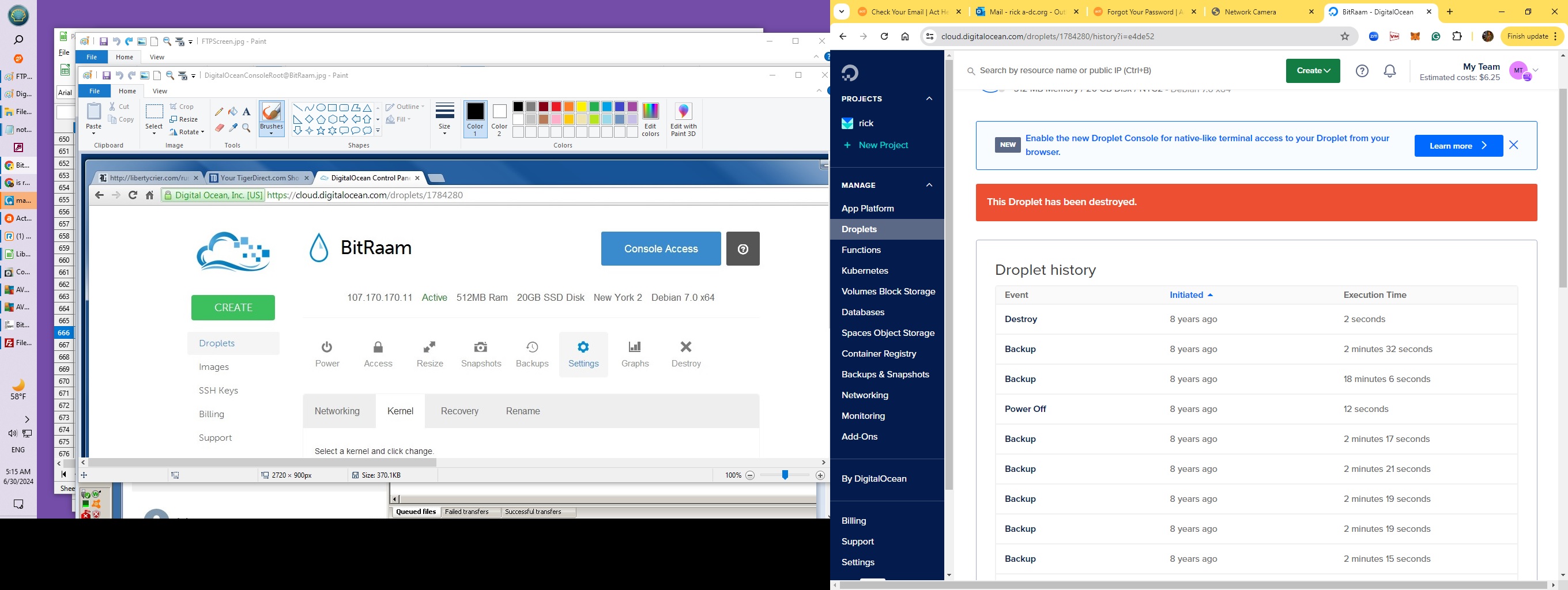Expand the My Team account menu chevron
The width and height of the screenshot is (1568, 590).
pyautogui.click(x=1536, y=70)
